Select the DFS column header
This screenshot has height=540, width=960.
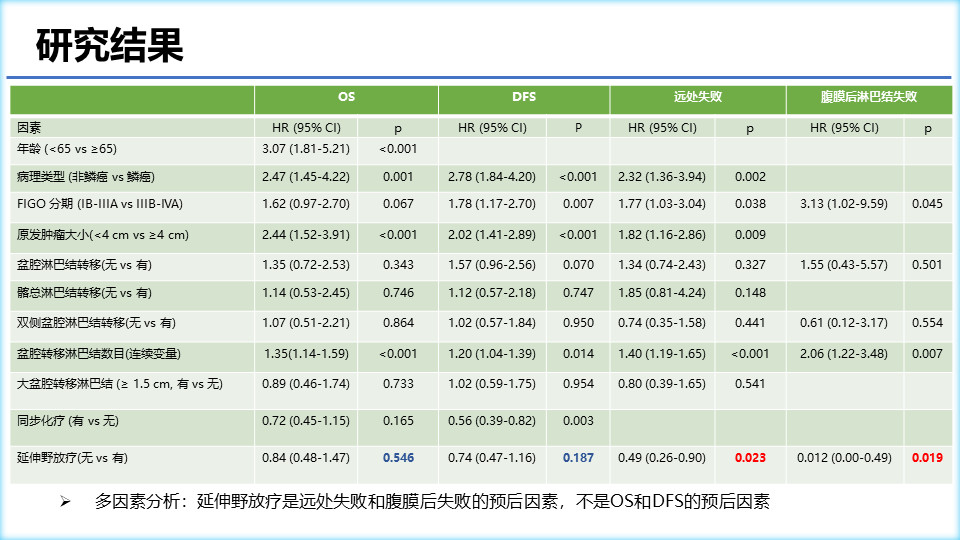coord(524,97)
